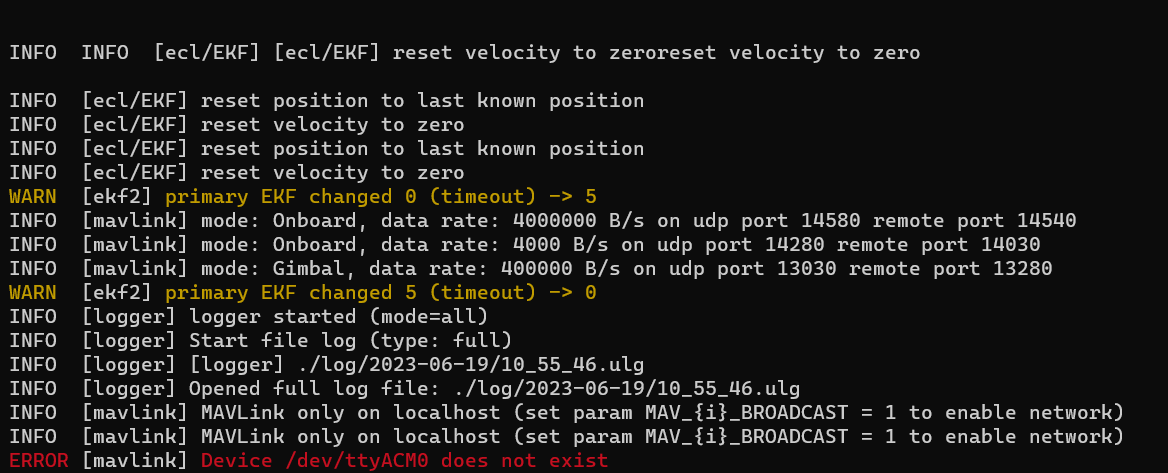1168x473 pixels.
Task: Click the second 'MAVLink only on localhost' line
Action: [566, 436]
